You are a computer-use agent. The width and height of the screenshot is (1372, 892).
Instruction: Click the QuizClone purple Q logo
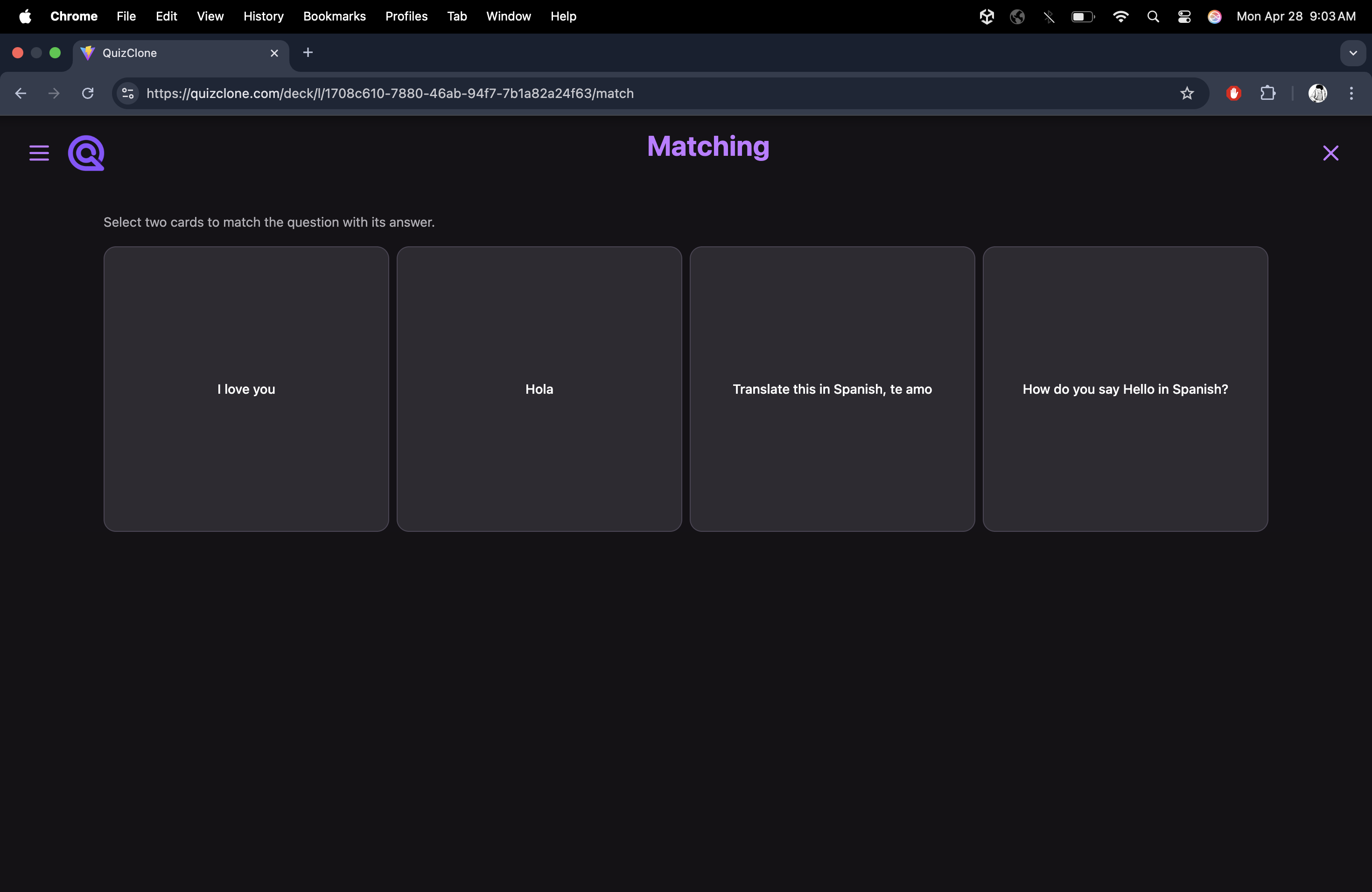pyautogui.click(x=86, y=153)
